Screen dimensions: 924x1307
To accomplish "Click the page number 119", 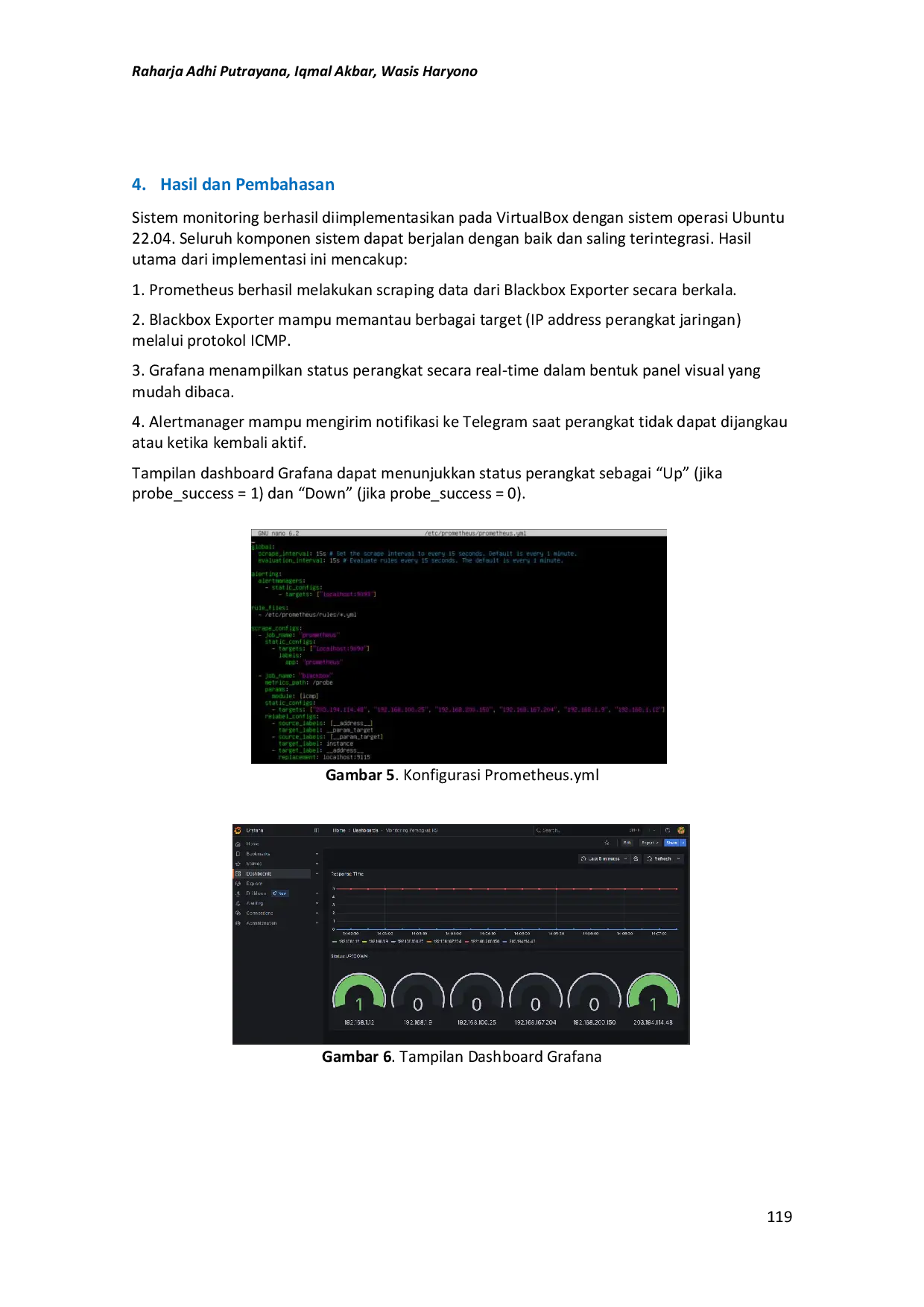I will tap(779, 1217).
